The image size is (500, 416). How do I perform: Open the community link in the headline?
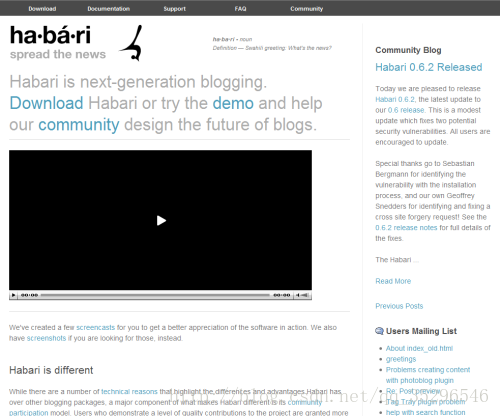pyautogui.click(x=79, y=125)
